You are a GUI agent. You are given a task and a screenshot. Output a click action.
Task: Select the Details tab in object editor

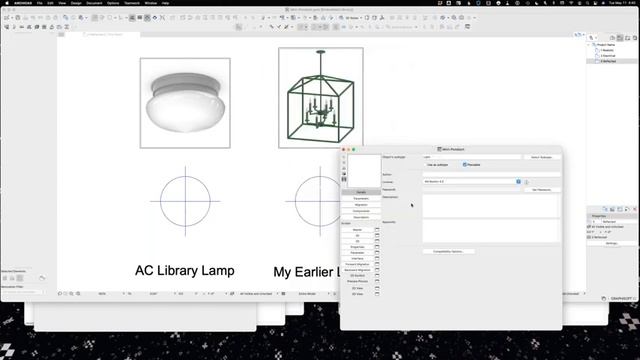(x=361, y=192)
